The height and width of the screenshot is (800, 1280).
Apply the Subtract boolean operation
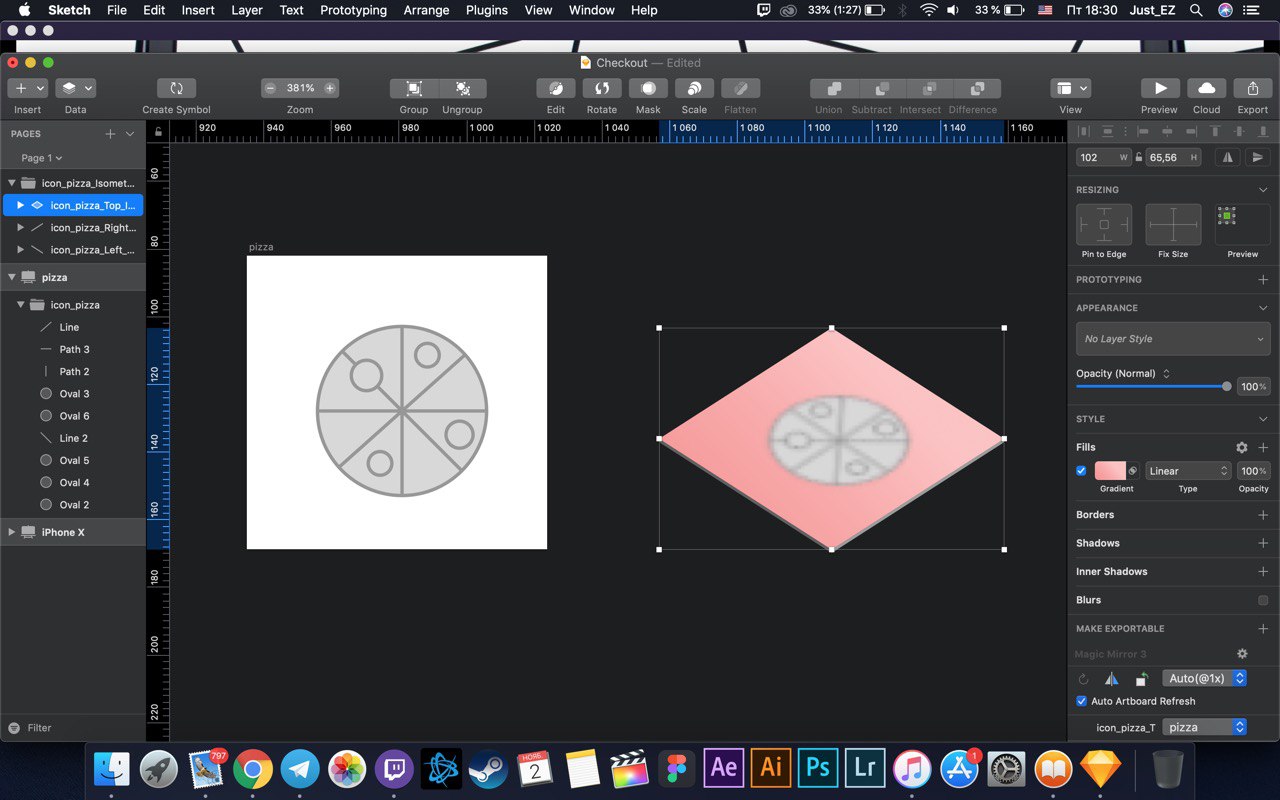(882, 88)
